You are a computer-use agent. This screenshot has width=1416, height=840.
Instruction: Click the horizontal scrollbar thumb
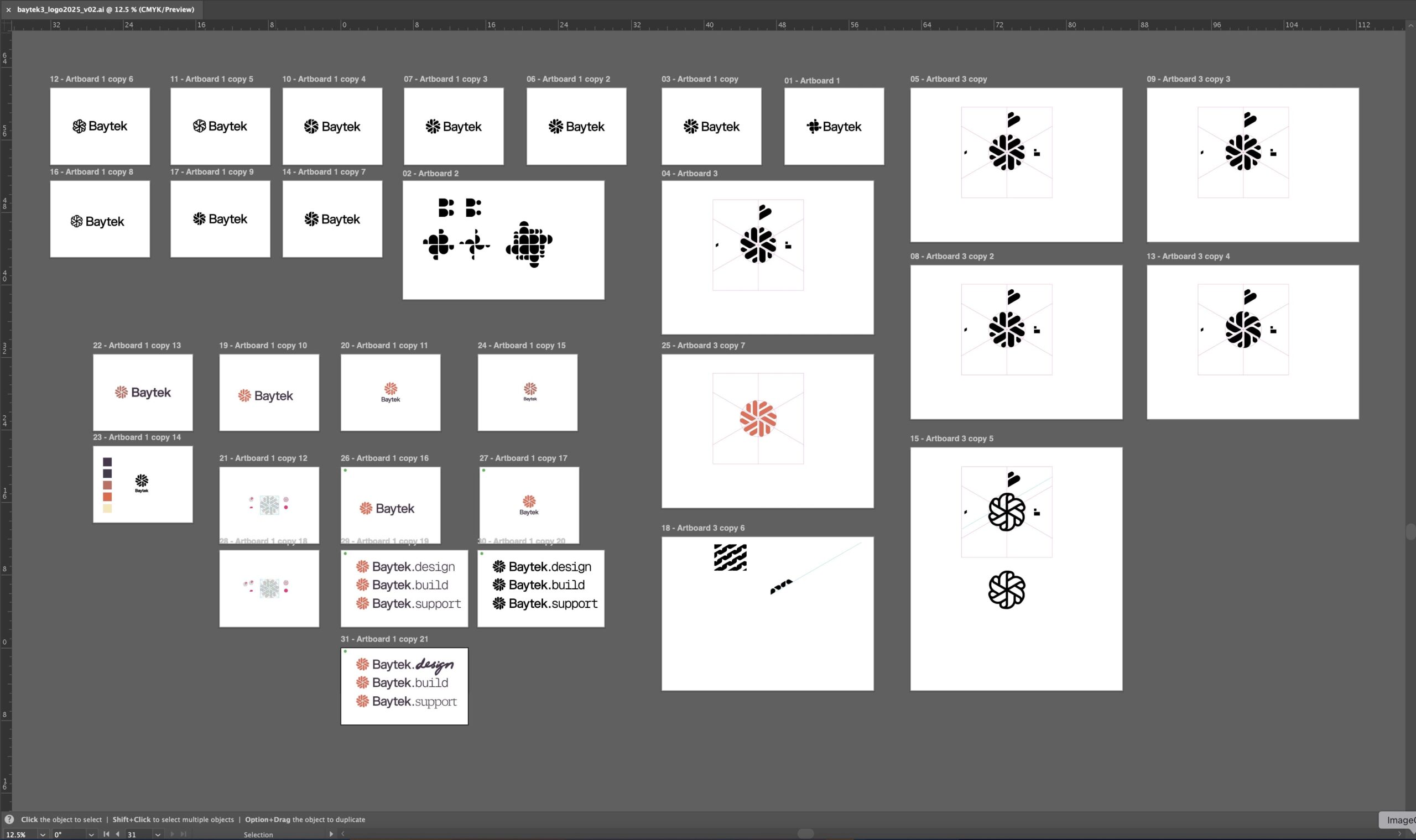[x=805, y=833]
